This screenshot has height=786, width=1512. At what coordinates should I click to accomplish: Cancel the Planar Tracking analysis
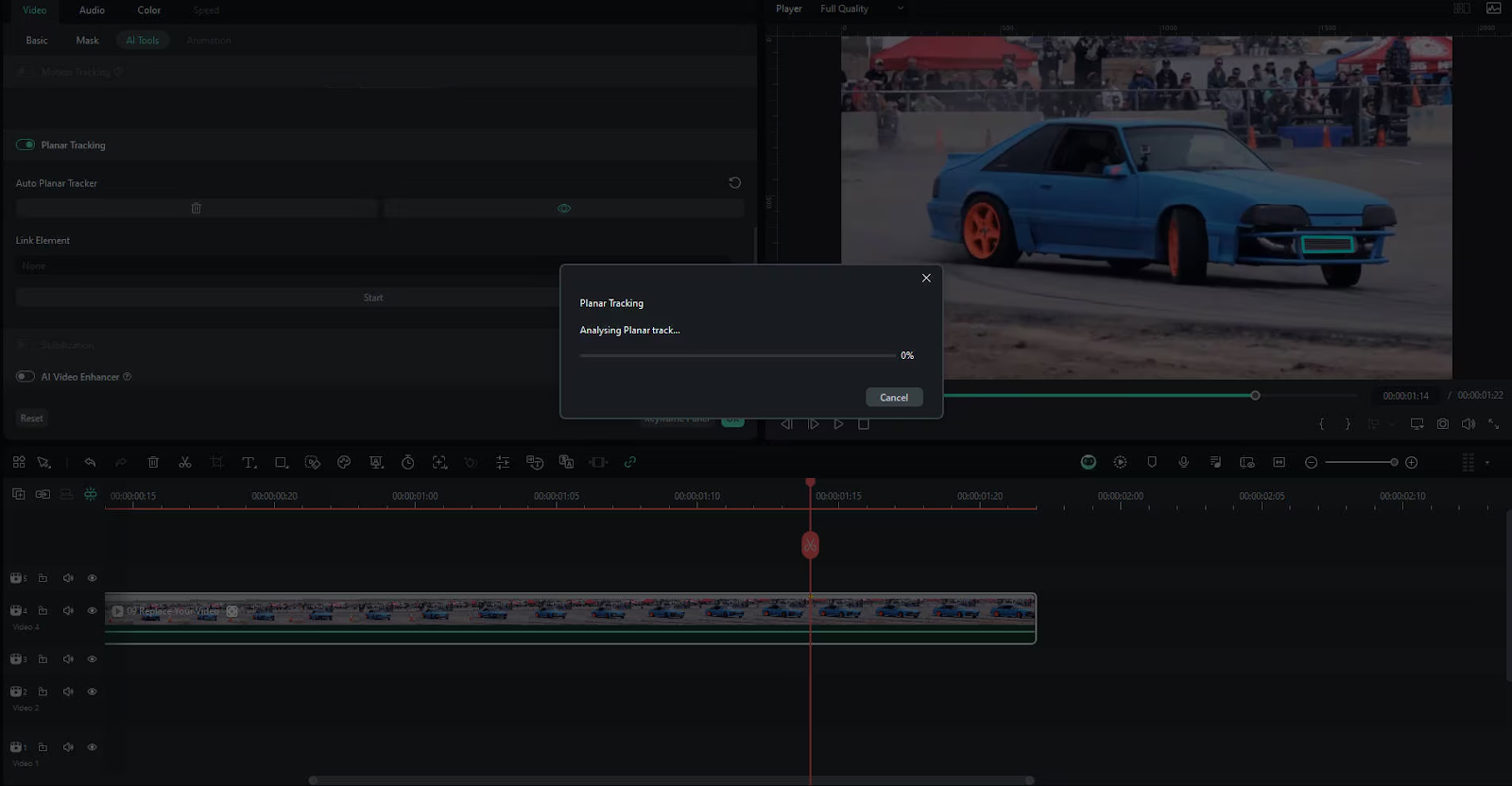coord(894,398)
